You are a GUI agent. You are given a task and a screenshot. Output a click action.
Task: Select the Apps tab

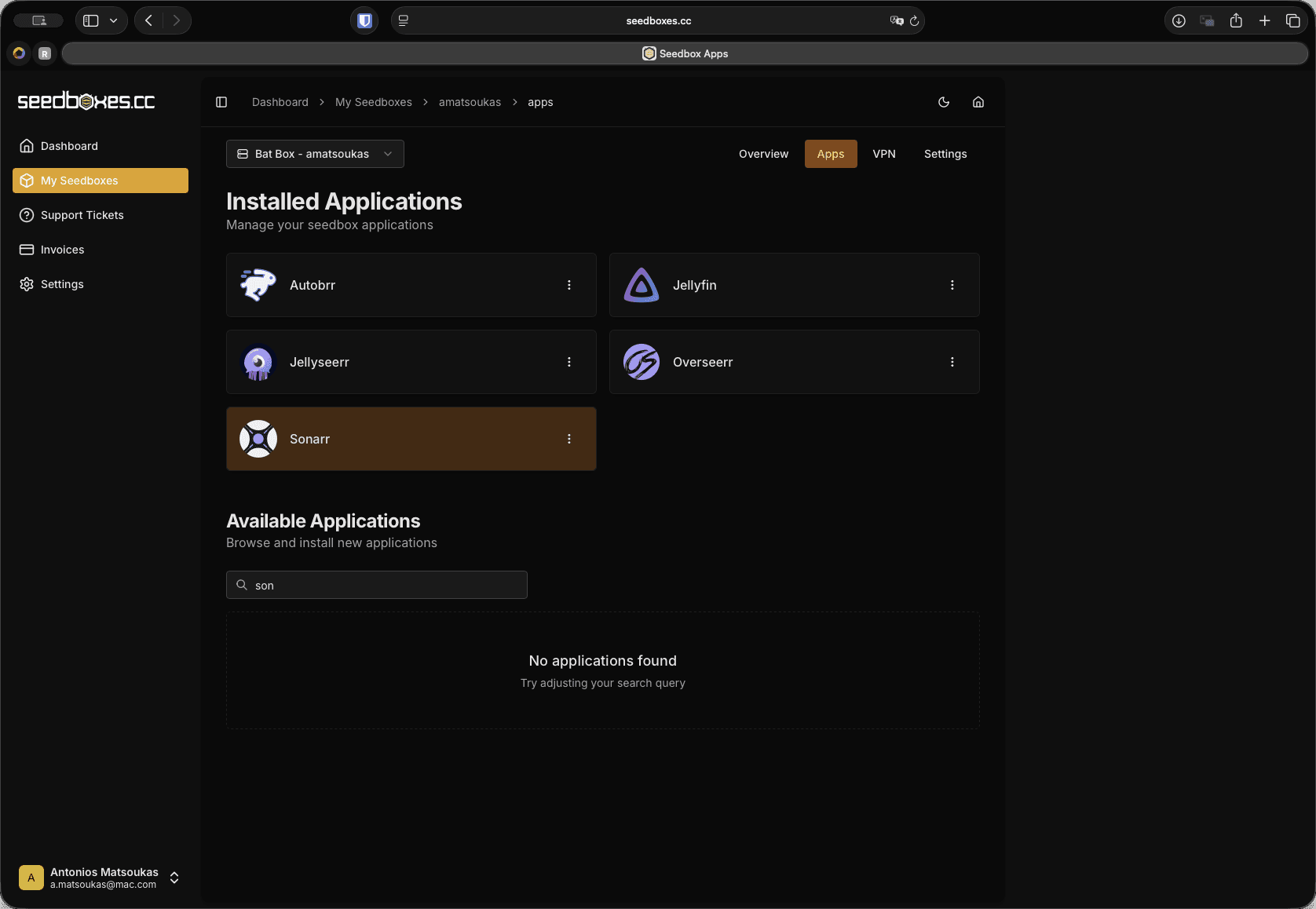tap(831, 154)
